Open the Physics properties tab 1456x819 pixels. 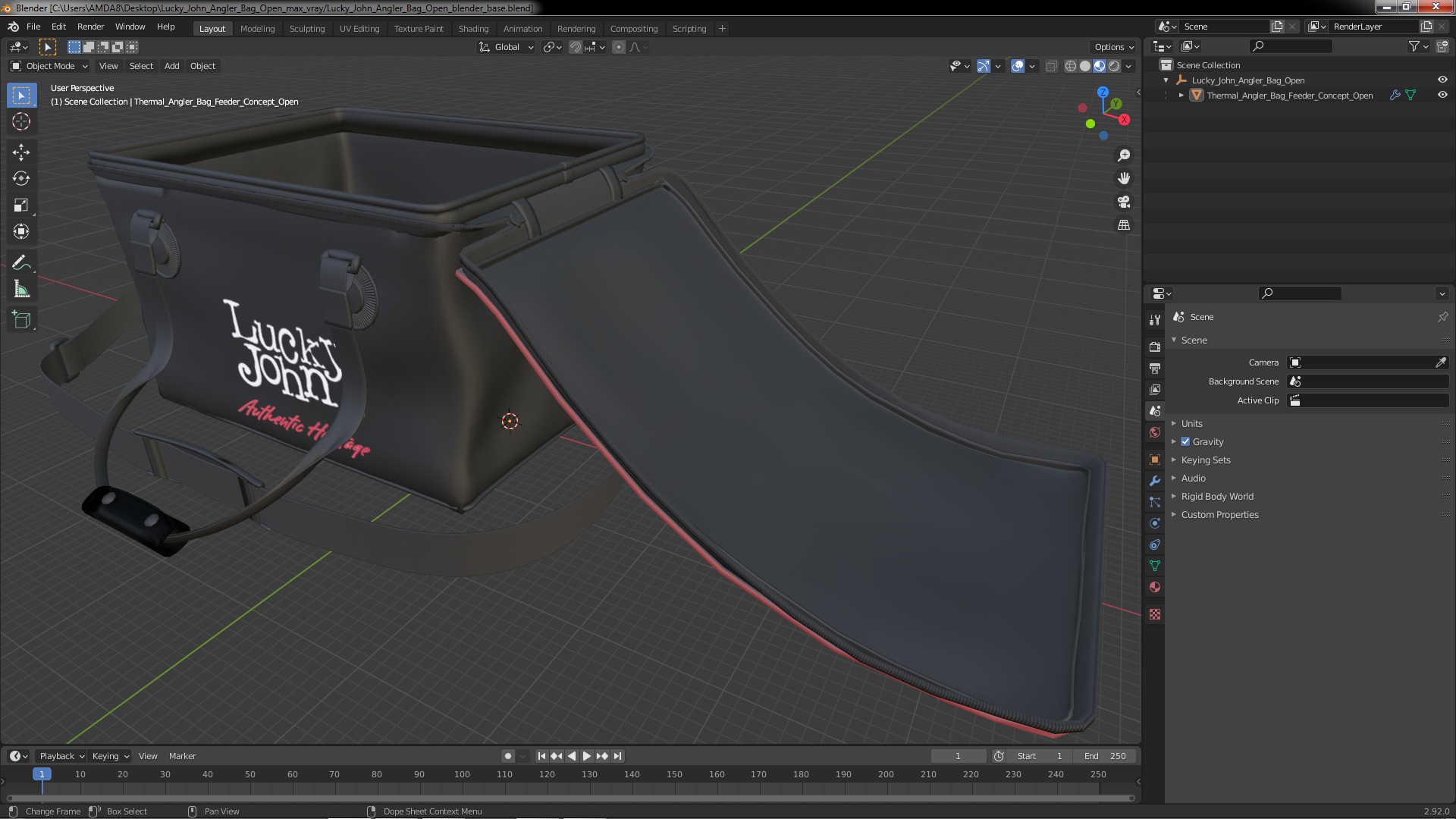pos(1154,523)
